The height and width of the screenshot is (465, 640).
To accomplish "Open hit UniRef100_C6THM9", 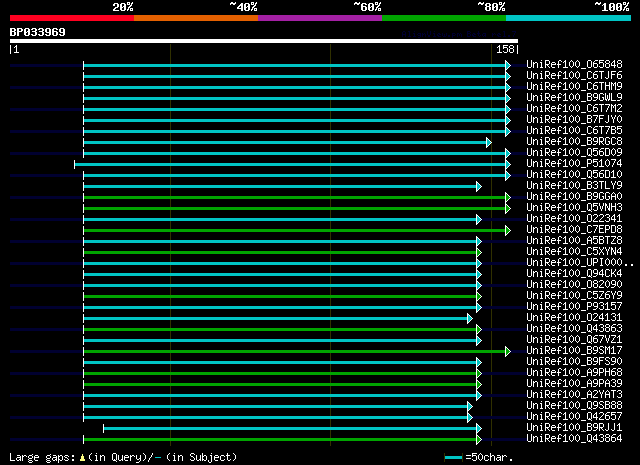I will pos(574,87).
